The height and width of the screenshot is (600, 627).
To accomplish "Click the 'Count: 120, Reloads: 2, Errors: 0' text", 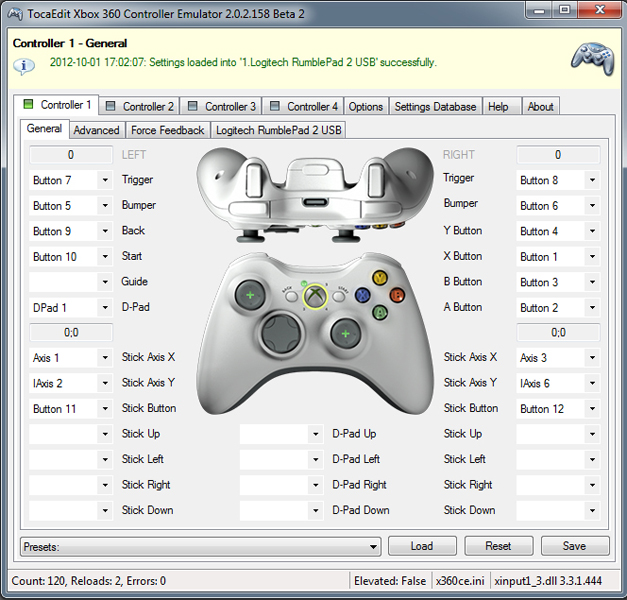I will [x=89, y=581].
